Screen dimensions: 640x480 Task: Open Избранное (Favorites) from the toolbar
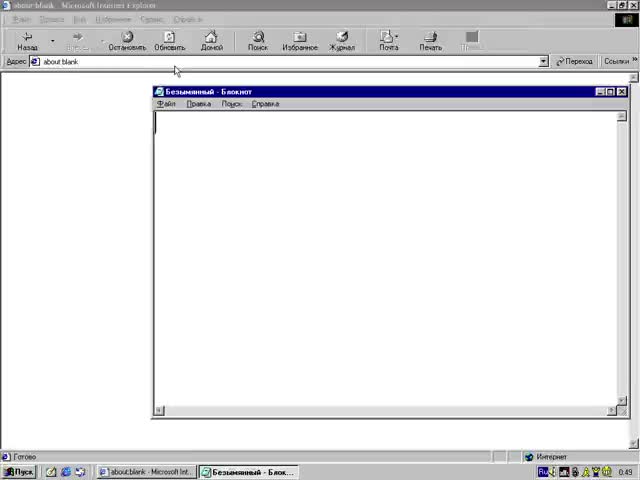tap(299, 41)
